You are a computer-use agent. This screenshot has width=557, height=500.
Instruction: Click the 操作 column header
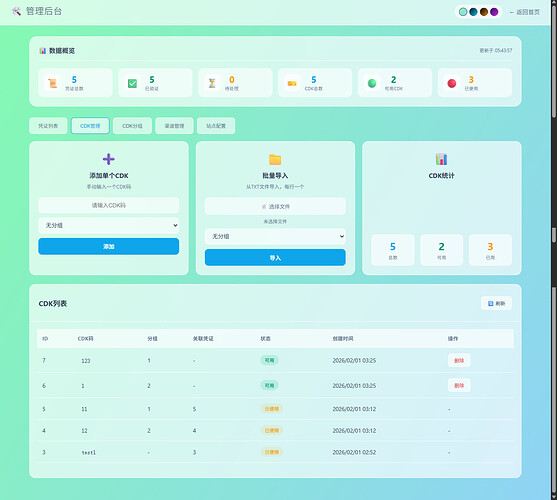(x=453, y=339)
